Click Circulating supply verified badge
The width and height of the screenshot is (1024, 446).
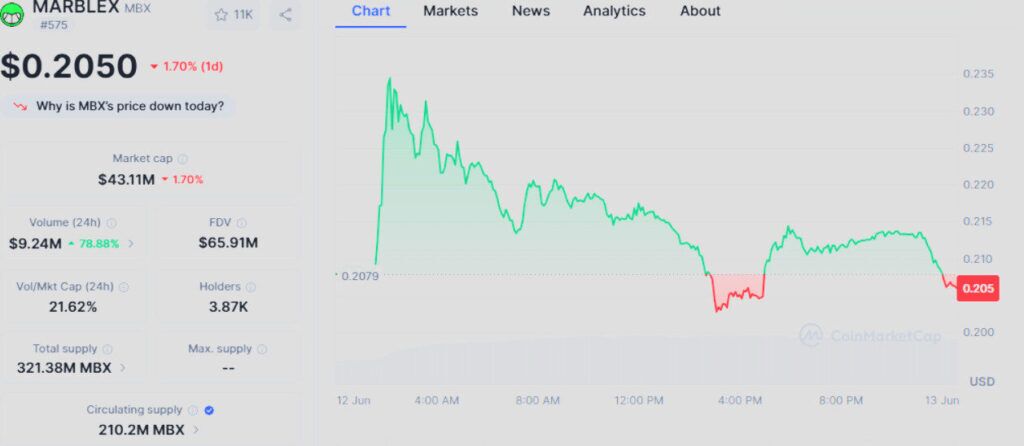pyautogui.click(x=208, y=410)
